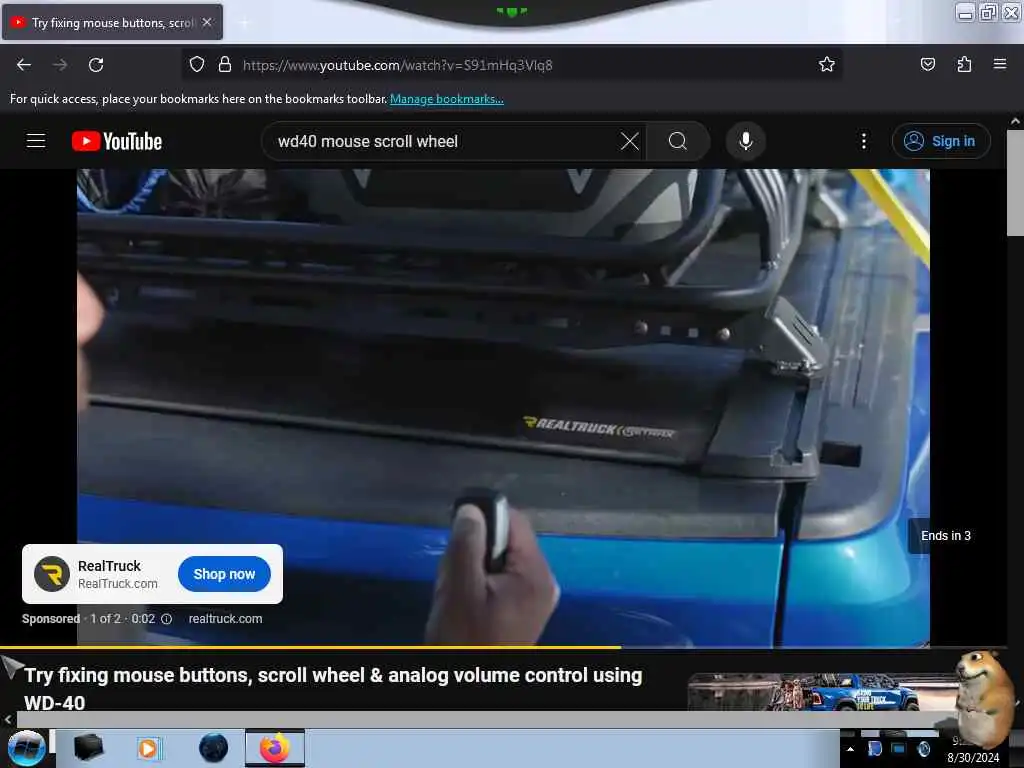Reload the current YouTube page
The width and height of the screenshot is (1024, 768).
[96, 65]
